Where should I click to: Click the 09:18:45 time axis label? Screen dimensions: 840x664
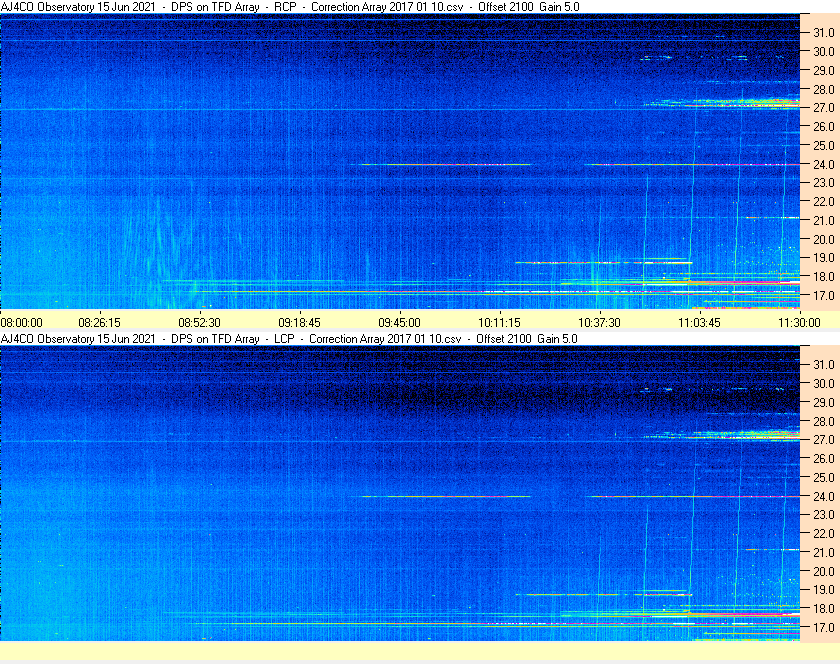click(x=299, y=323)
